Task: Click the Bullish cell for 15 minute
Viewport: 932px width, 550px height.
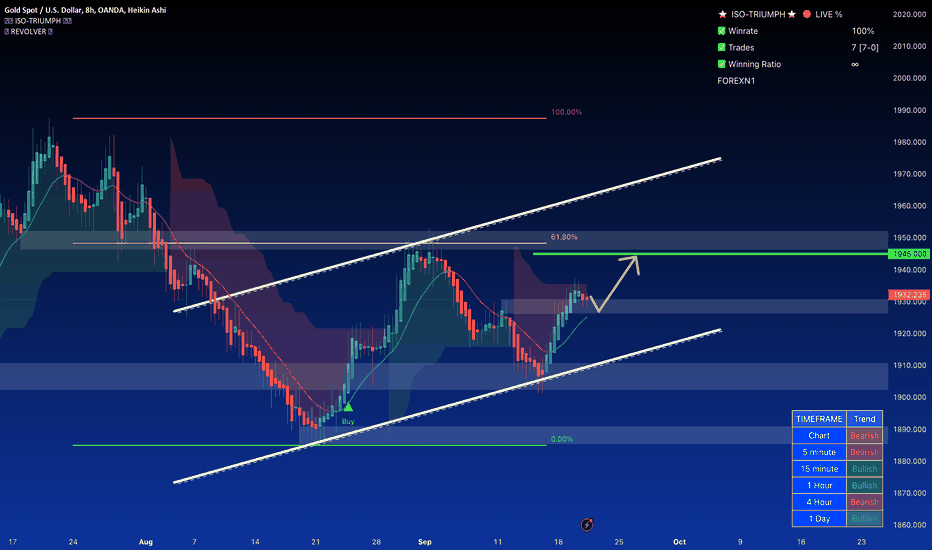Action: point(864,469)
